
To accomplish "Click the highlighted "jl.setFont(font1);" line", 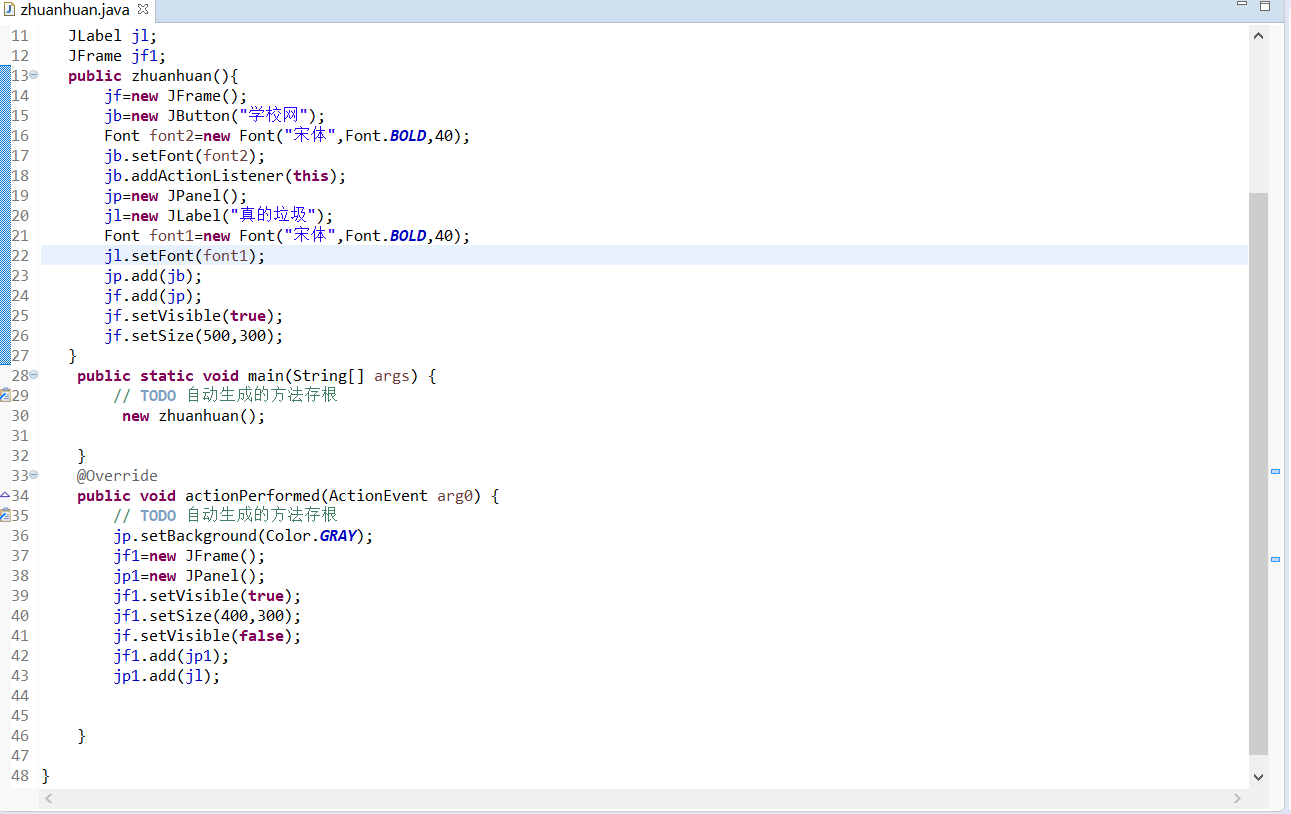I will pos(185,255).
